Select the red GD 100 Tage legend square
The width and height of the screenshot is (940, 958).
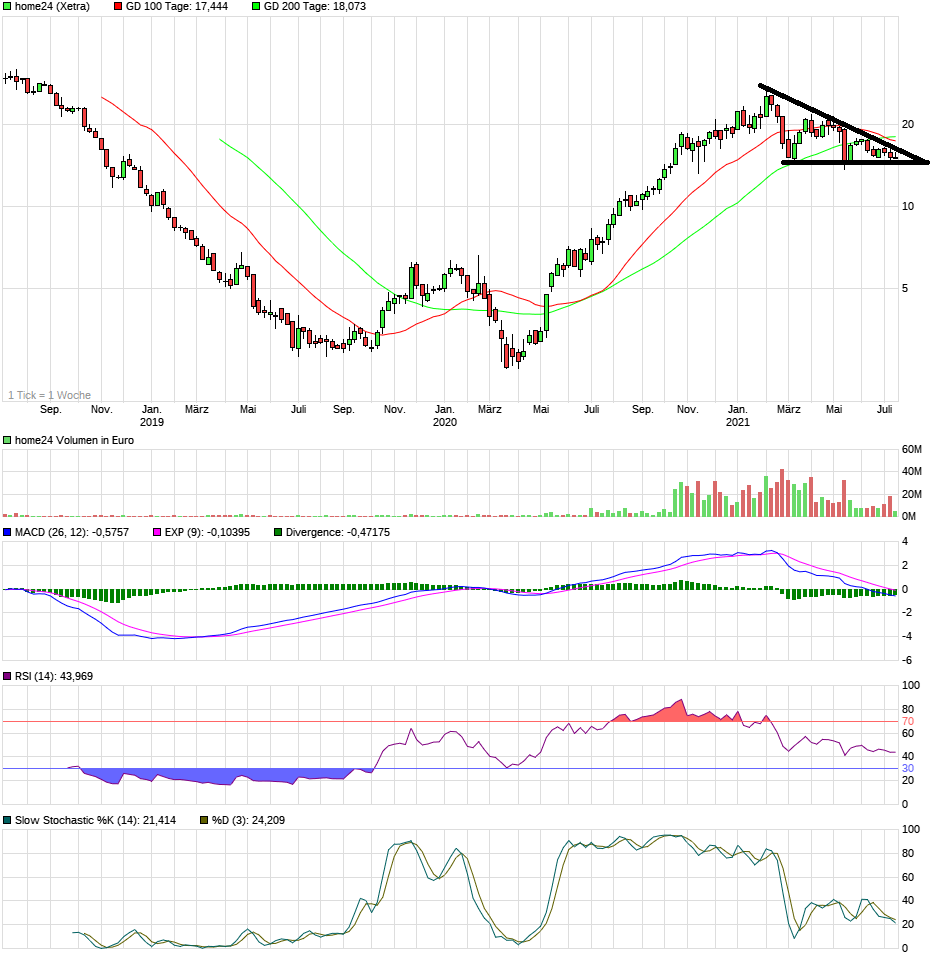pyautogui.click(x=117, y=7)
